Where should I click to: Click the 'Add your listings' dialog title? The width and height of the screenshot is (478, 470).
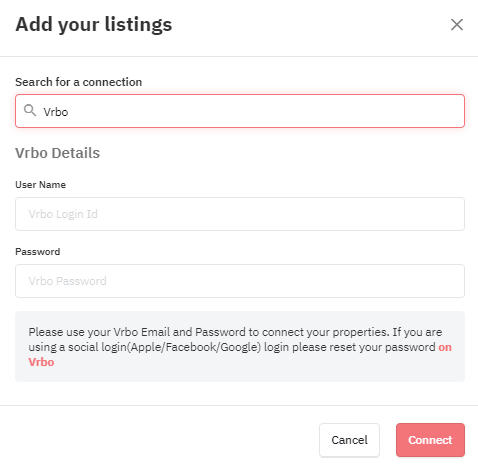[94, 25]
